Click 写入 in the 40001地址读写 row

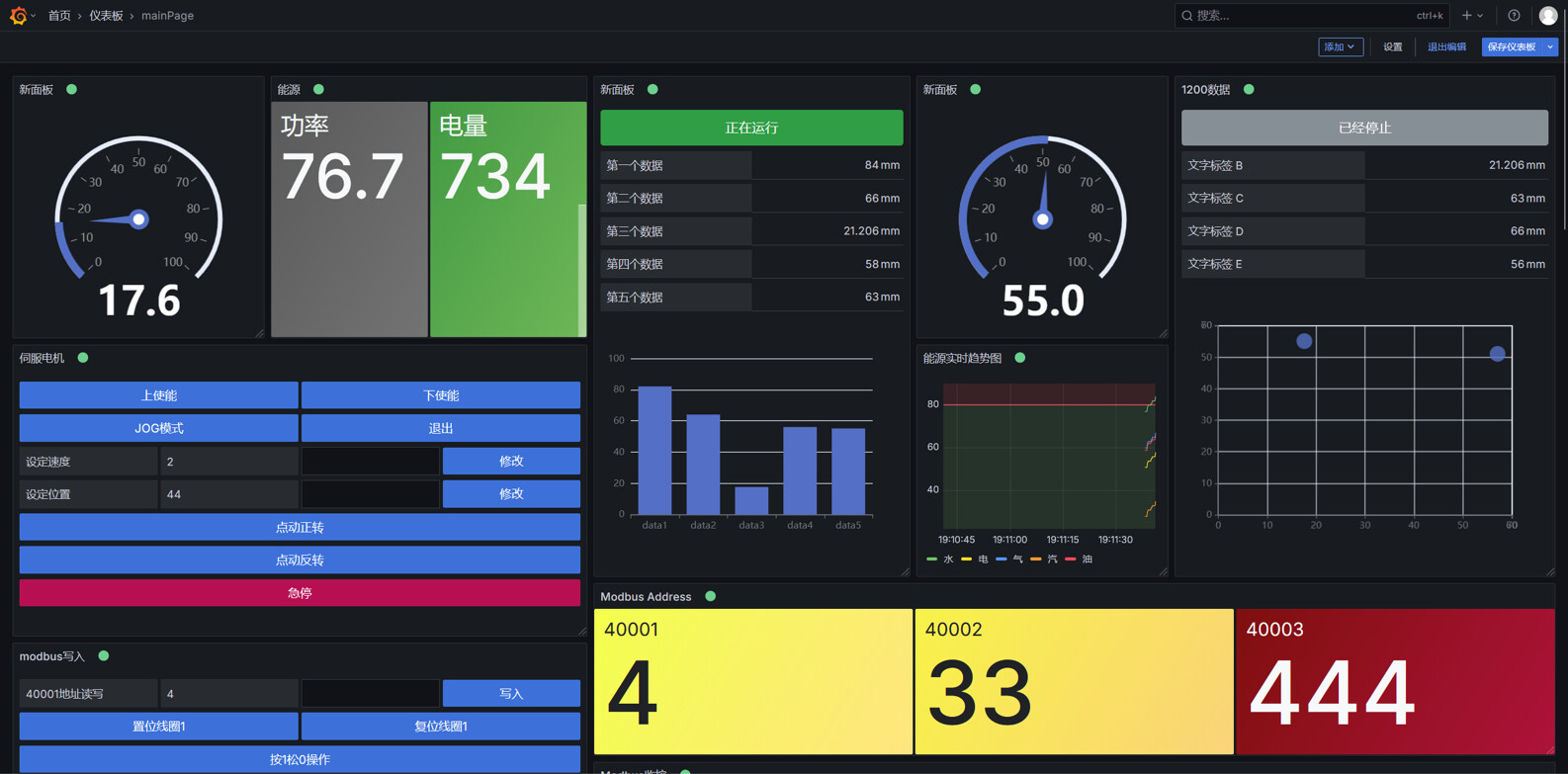point(511,693)
